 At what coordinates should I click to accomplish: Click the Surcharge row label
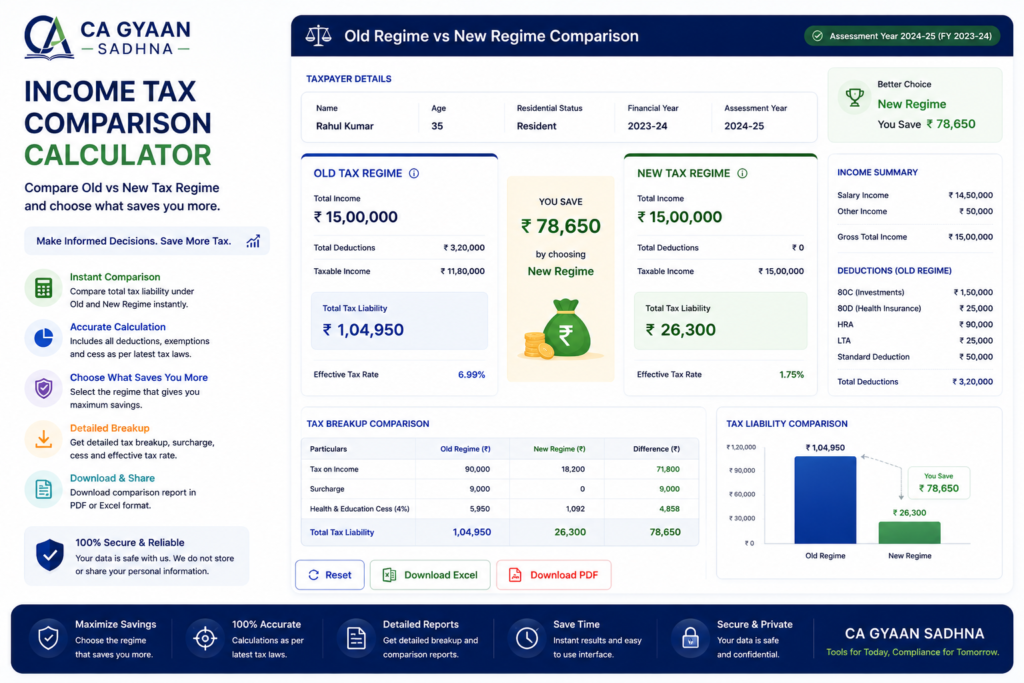(x=327, y=488)
